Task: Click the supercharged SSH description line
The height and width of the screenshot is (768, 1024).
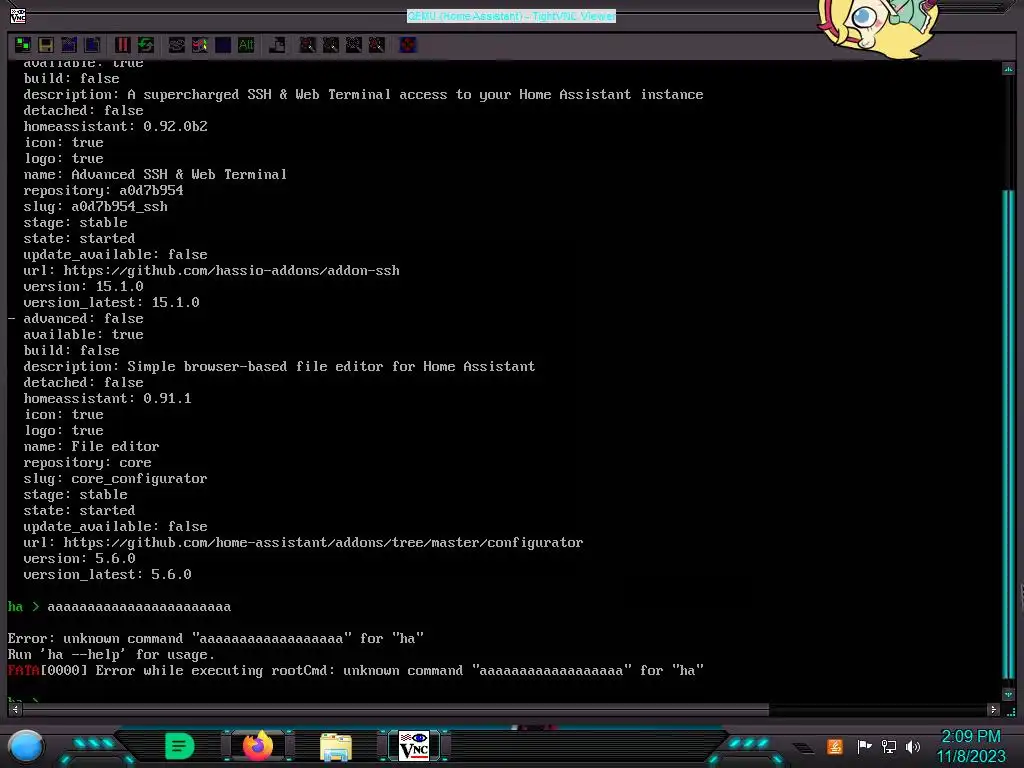Action: pyautogui.click(x=364, y=95)
